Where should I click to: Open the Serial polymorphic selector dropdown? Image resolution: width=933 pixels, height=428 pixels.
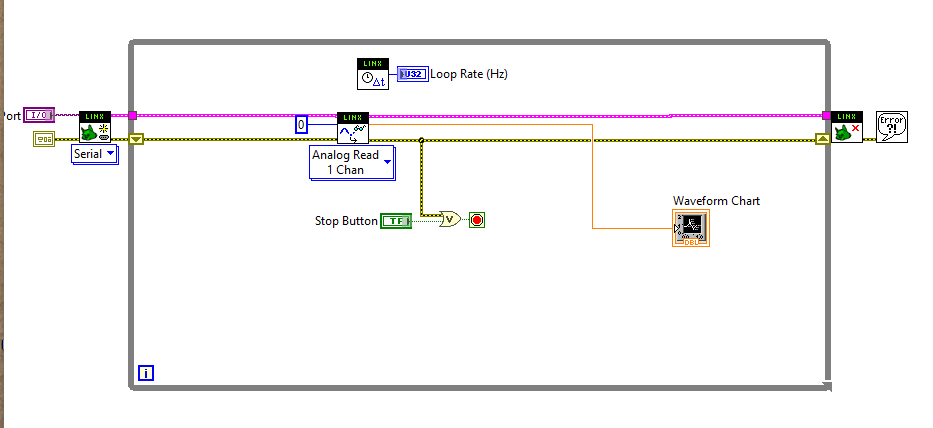coord(95,154)
